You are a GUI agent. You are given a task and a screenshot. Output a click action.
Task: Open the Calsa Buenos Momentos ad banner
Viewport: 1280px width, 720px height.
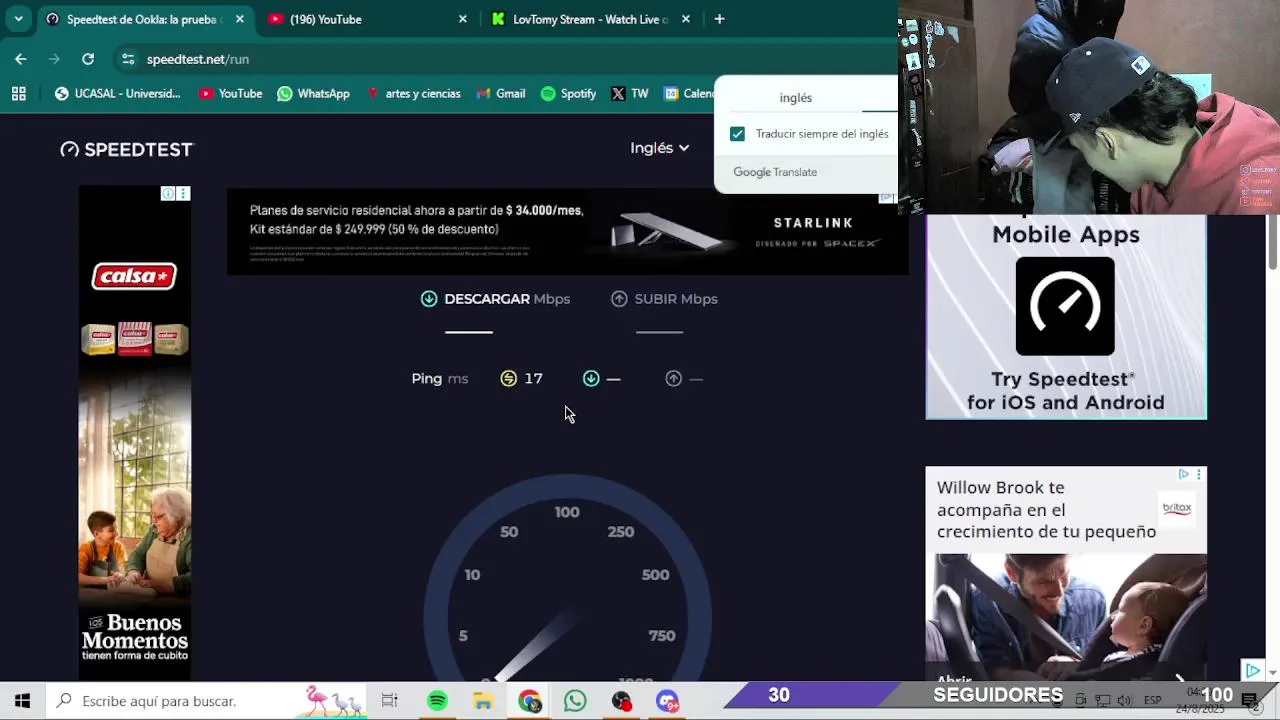click(x=135, y=433)
